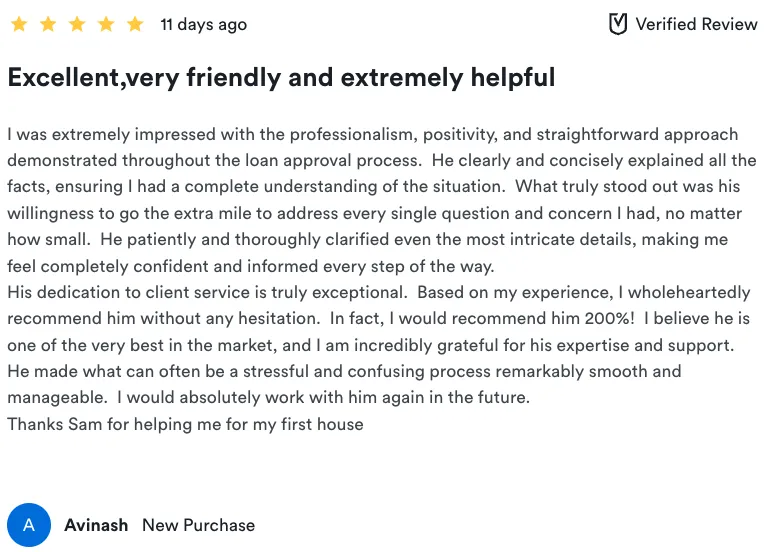Open the reviewer name Avinash
This screenshot has height=552, width=776.
click(x=96, y=525)
